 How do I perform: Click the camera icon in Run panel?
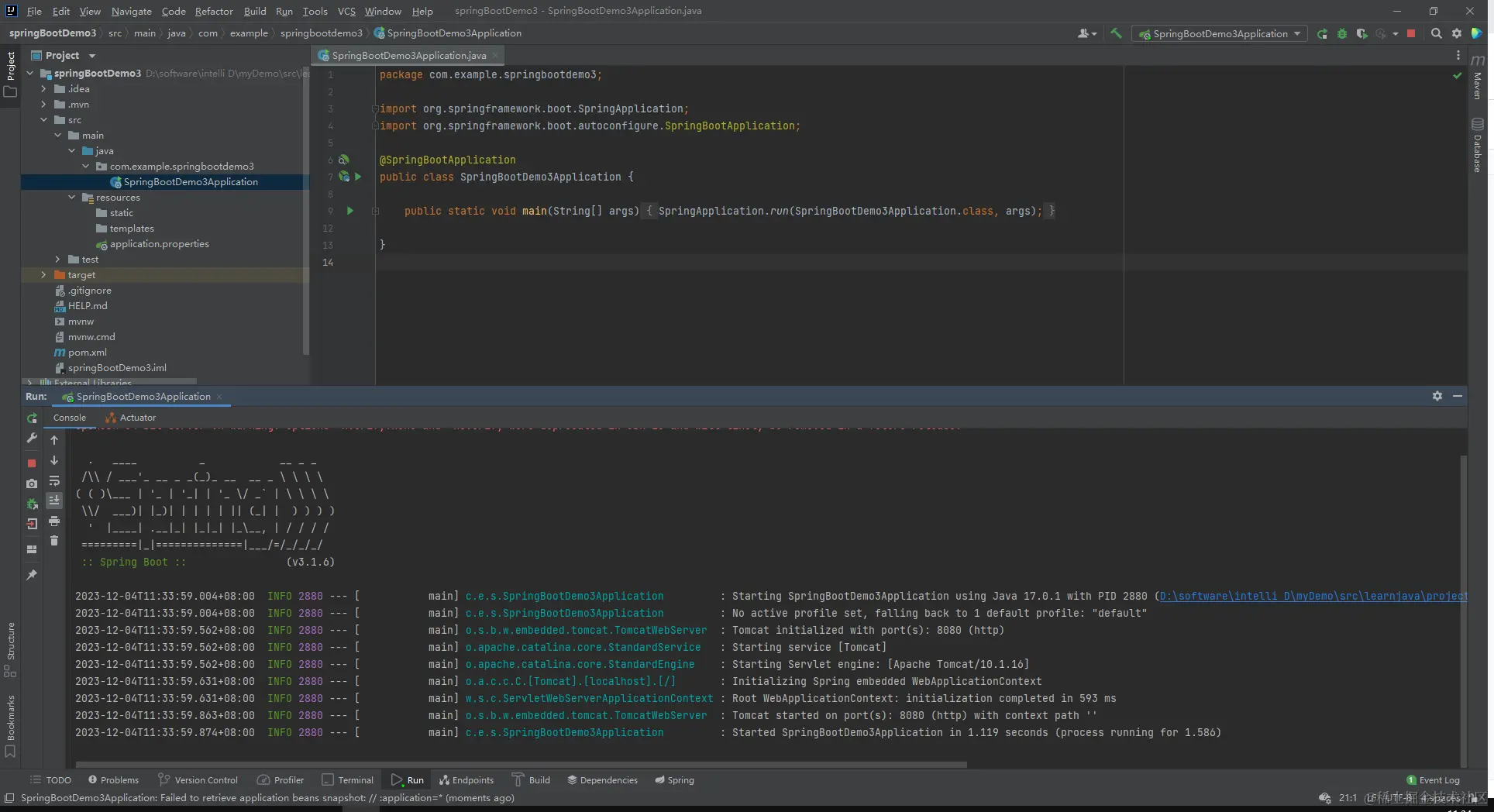(32, 483)
